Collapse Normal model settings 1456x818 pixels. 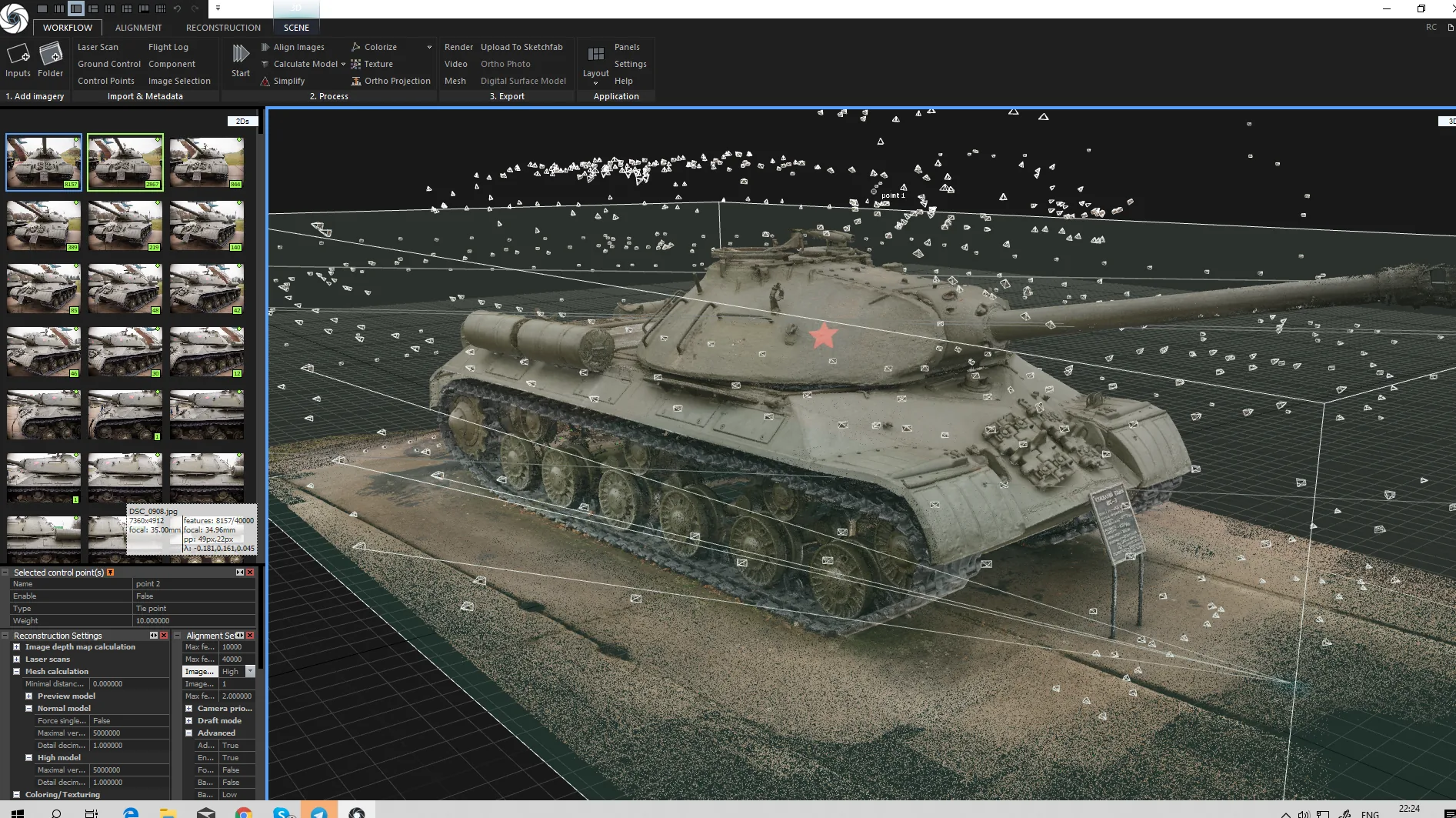click(x=28, y=709)
